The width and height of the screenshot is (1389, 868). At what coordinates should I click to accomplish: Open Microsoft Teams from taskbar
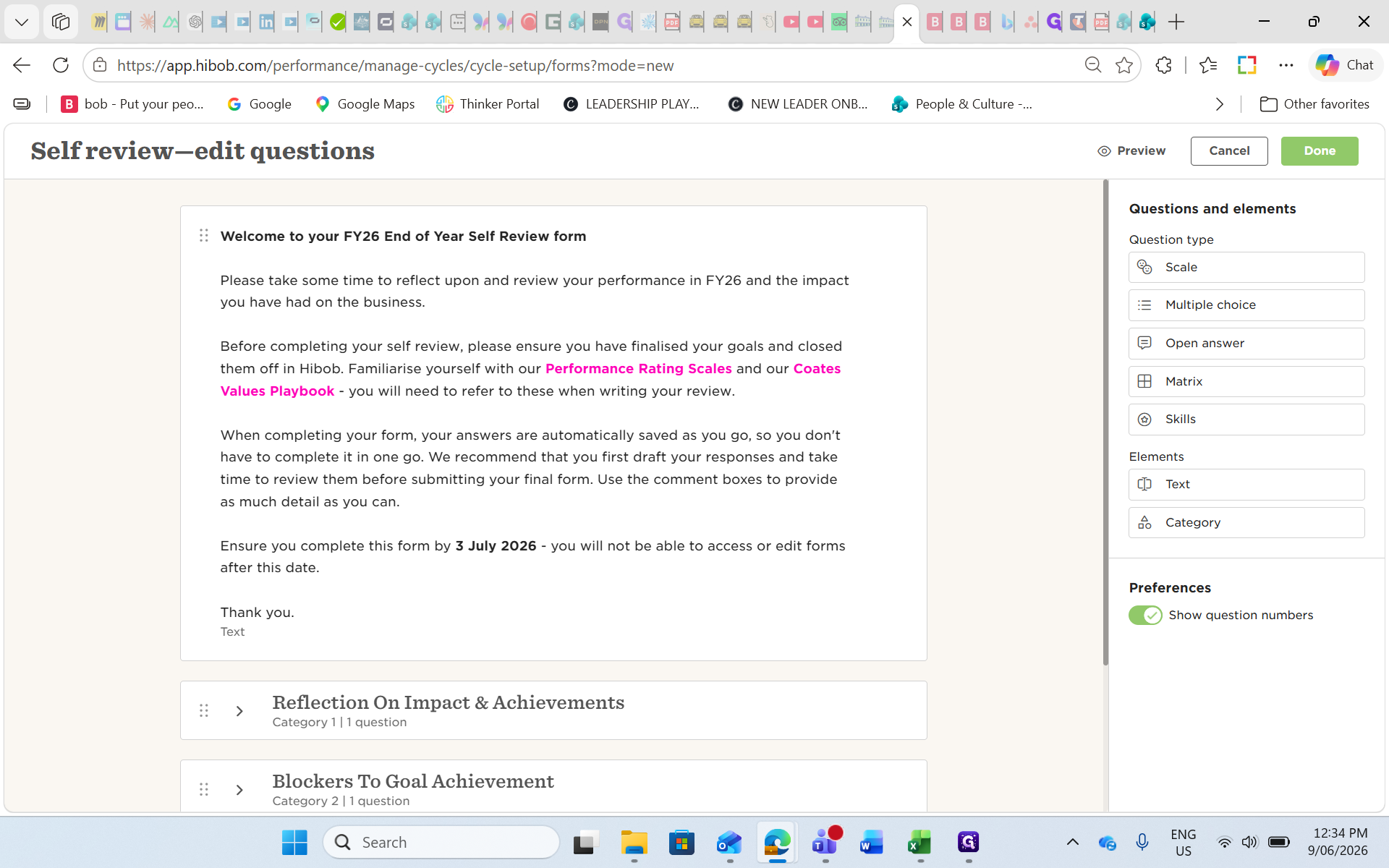825,842
